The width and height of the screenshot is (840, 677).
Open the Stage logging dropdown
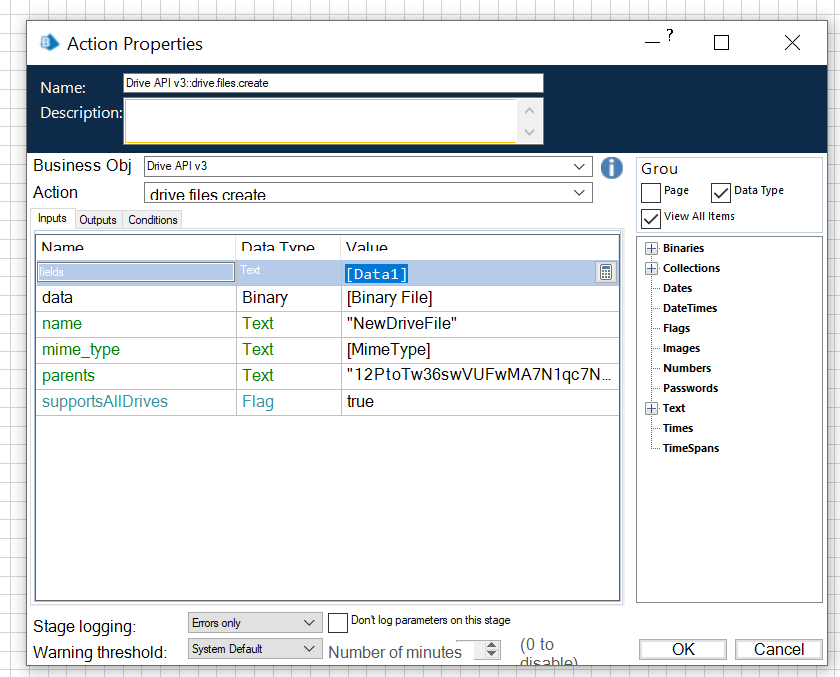309,623
